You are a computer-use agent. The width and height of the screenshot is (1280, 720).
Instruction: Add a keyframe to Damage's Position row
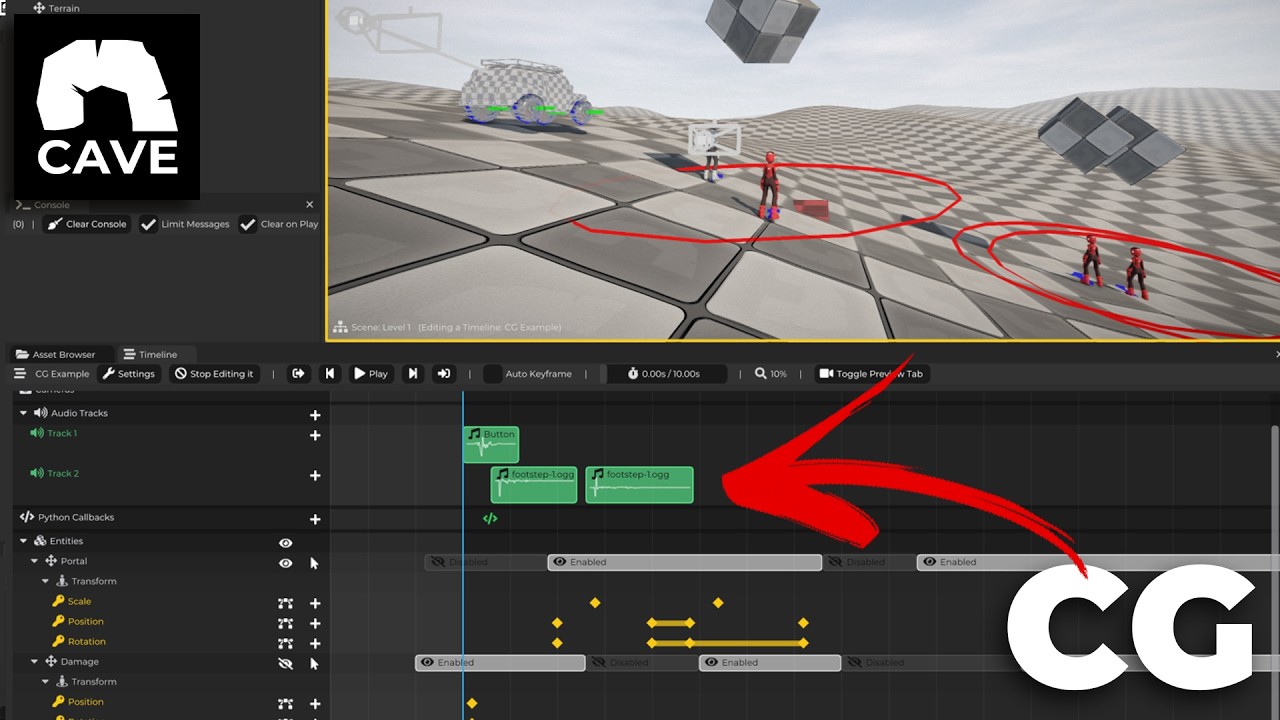click(x=315, y=704)
